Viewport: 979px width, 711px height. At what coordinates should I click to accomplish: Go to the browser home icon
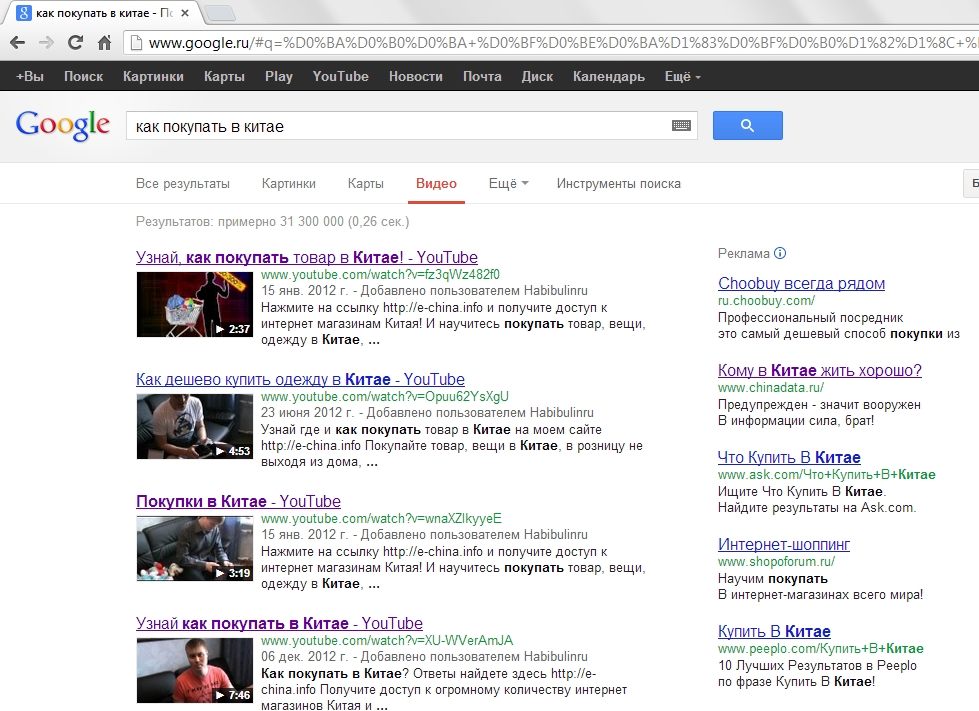click(105, 42)
